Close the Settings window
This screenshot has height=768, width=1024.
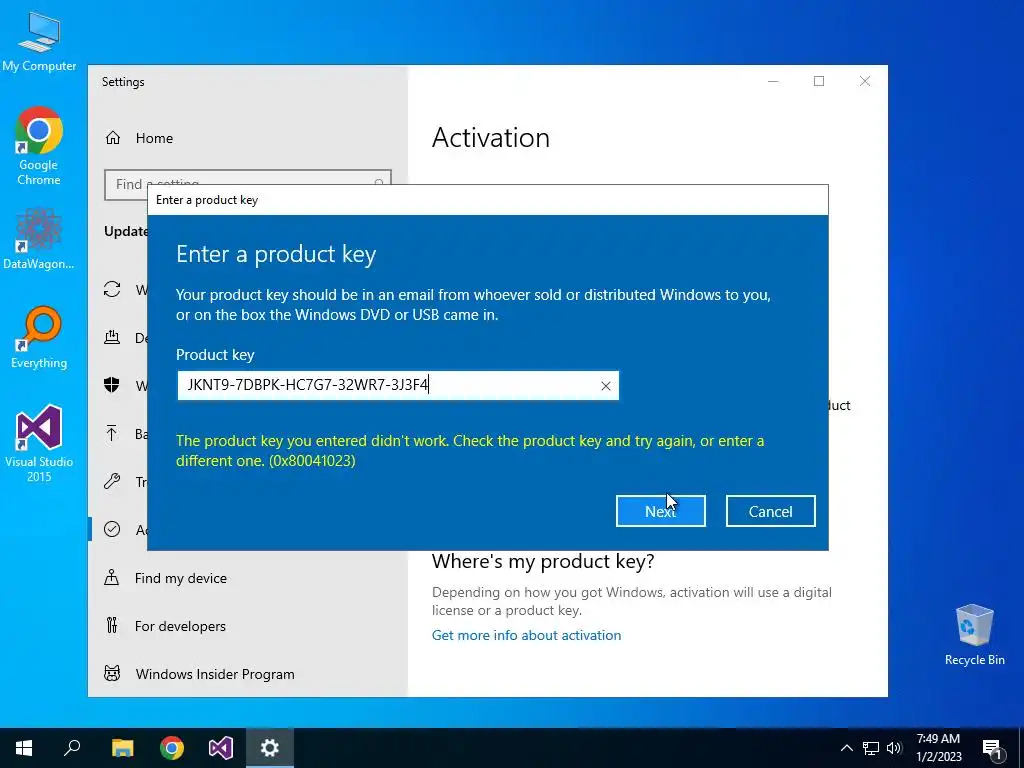coord(865,81)
